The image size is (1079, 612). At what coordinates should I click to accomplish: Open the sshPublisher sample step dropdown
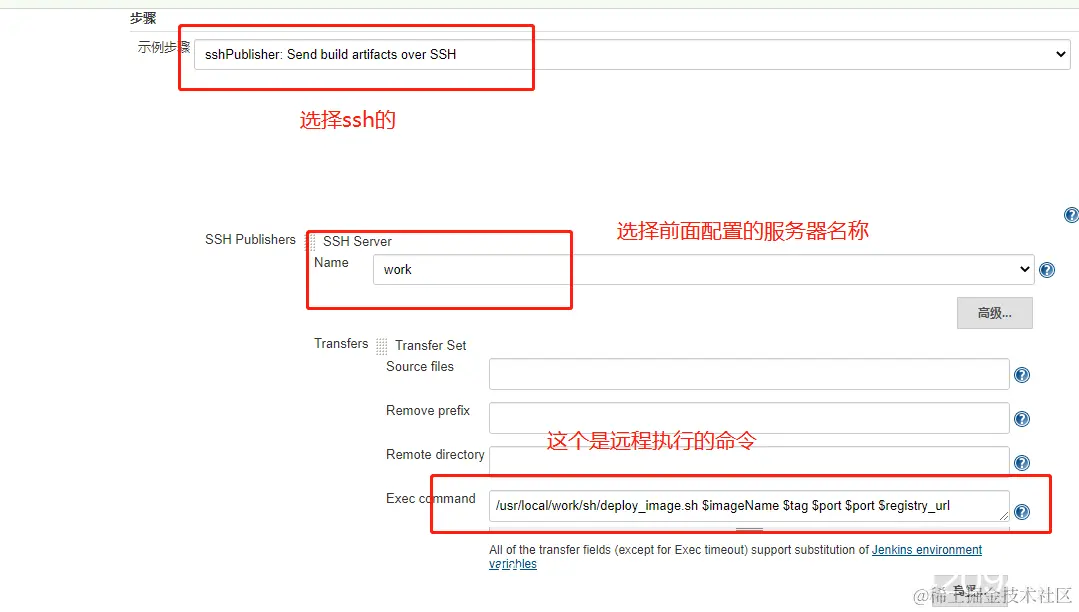(632, 54)
